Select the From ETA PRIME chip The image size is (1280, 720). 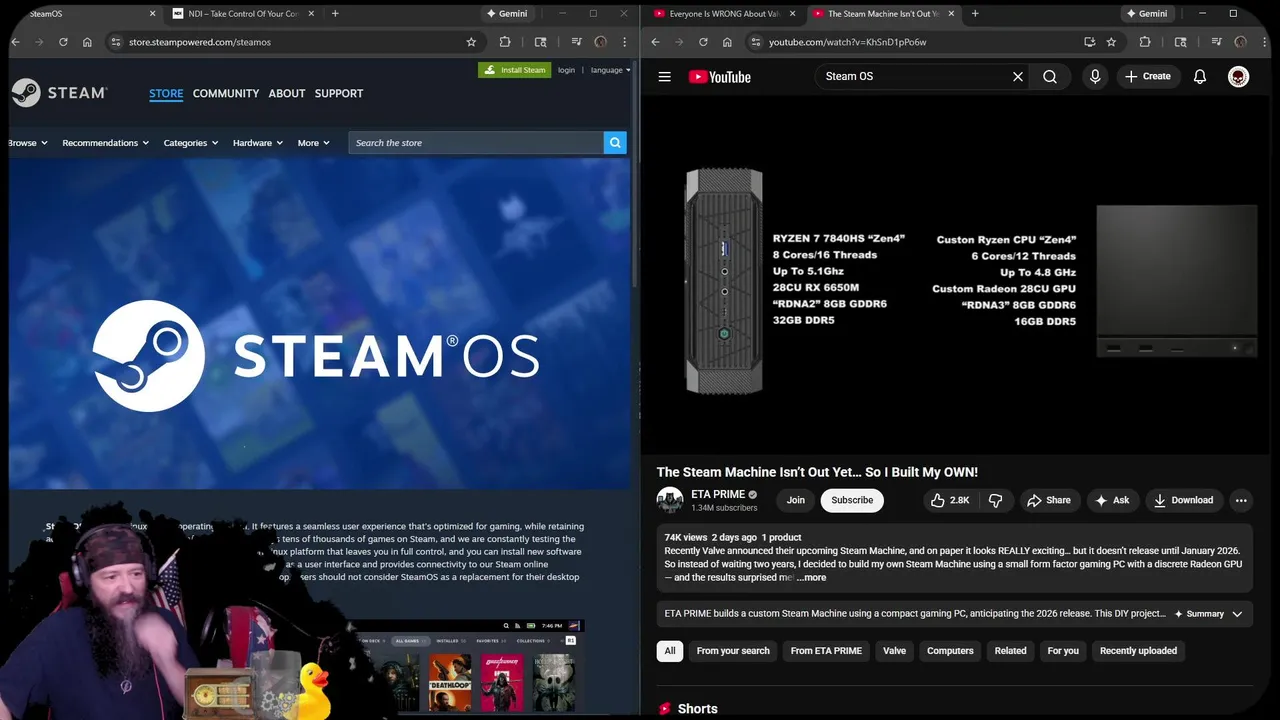pyautogui.click(x=826, y=651)
